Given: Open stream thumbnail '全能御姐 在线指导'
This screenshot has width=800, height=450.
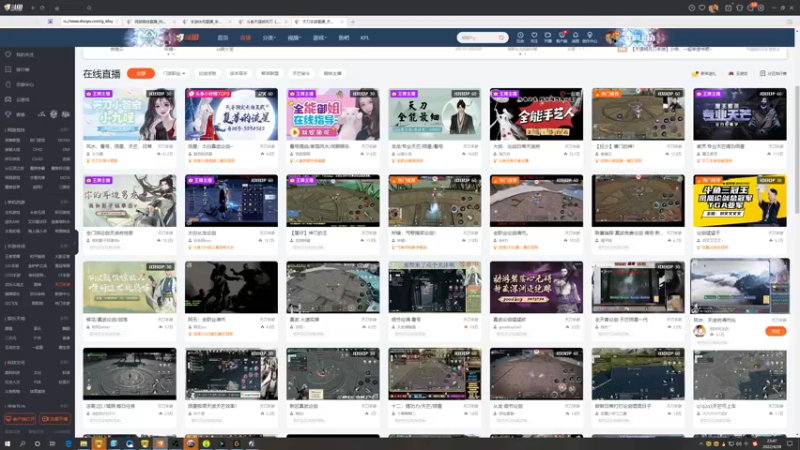Looking at the screenshot, I should click(x=333, y=114).
